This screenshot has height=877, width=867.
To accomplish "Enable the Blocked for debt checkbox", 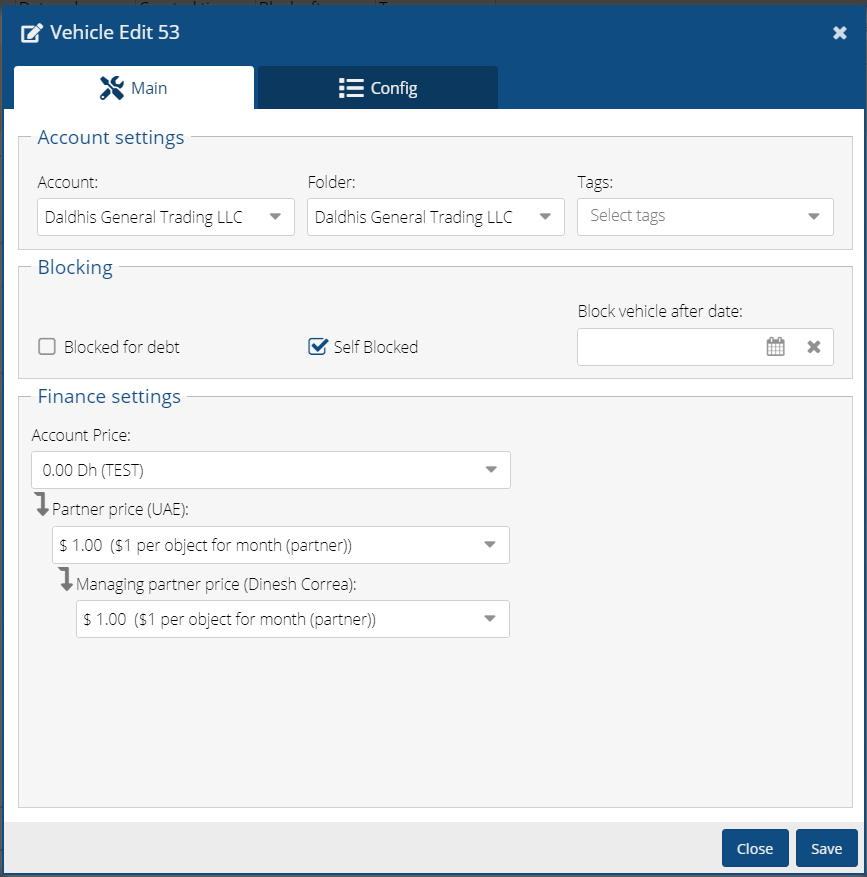I will click(x=47, y=347).
